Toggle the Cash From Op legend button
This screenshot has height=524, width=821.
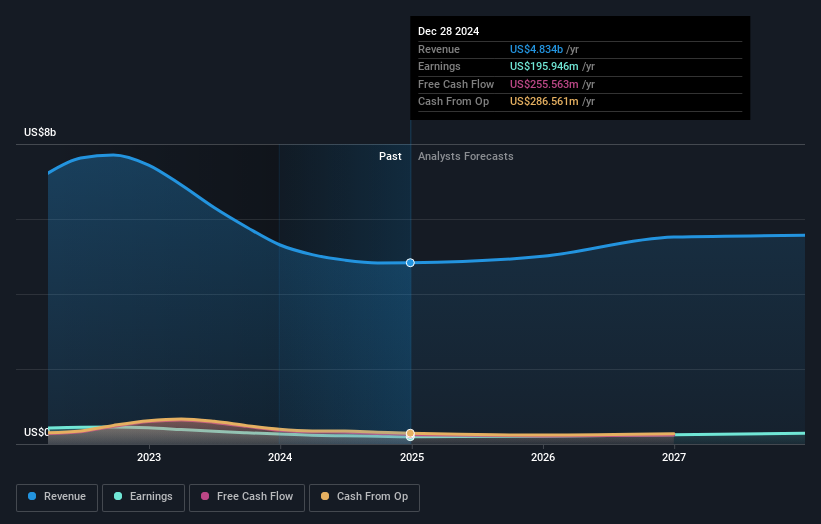pyautogui.click(x=364, y=497)
